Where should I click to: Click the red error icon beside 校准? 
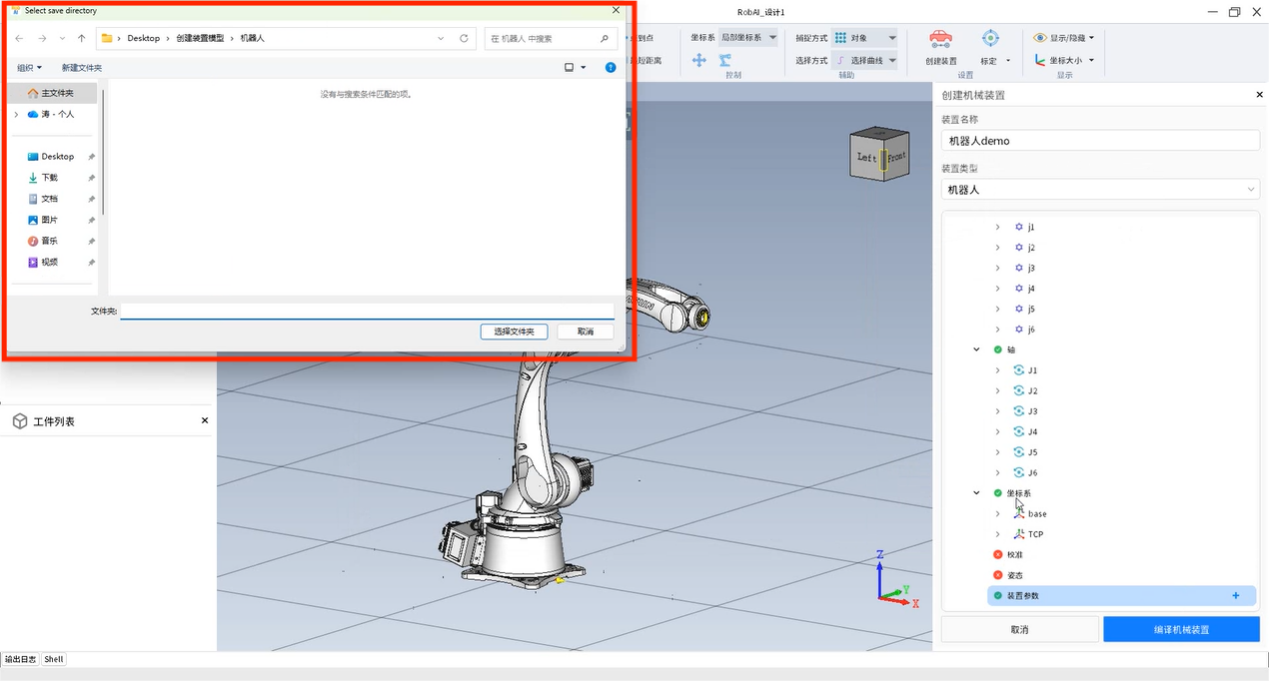998,555
